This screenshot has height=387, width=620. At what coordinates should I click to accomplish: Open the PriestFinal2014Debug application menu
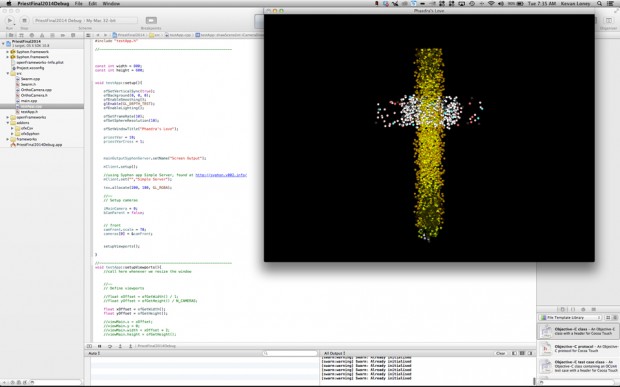(x=43, y=4)
